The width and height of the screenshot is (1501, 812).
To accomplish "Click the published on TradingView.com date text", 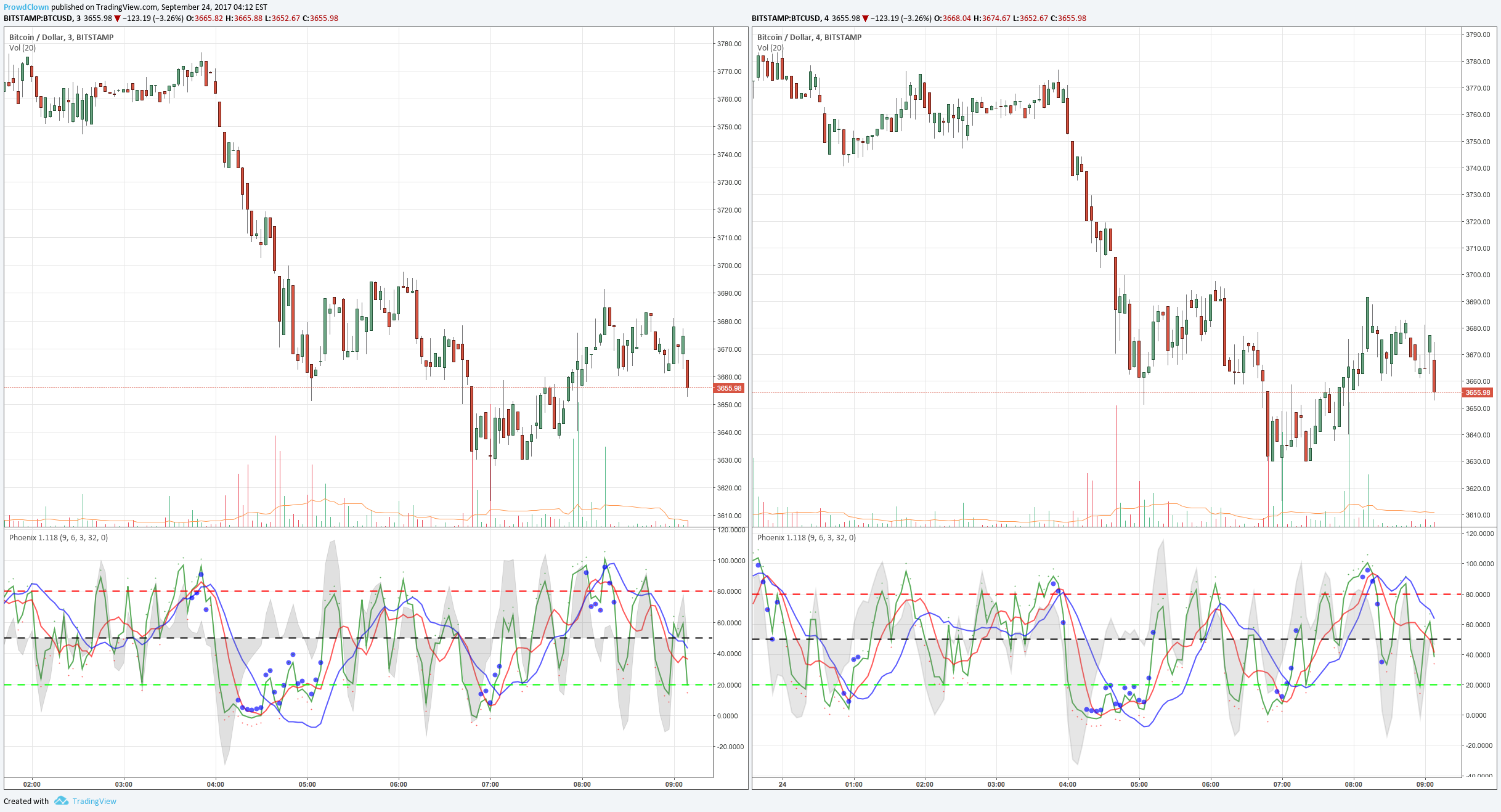I will [x=159, y=7].
